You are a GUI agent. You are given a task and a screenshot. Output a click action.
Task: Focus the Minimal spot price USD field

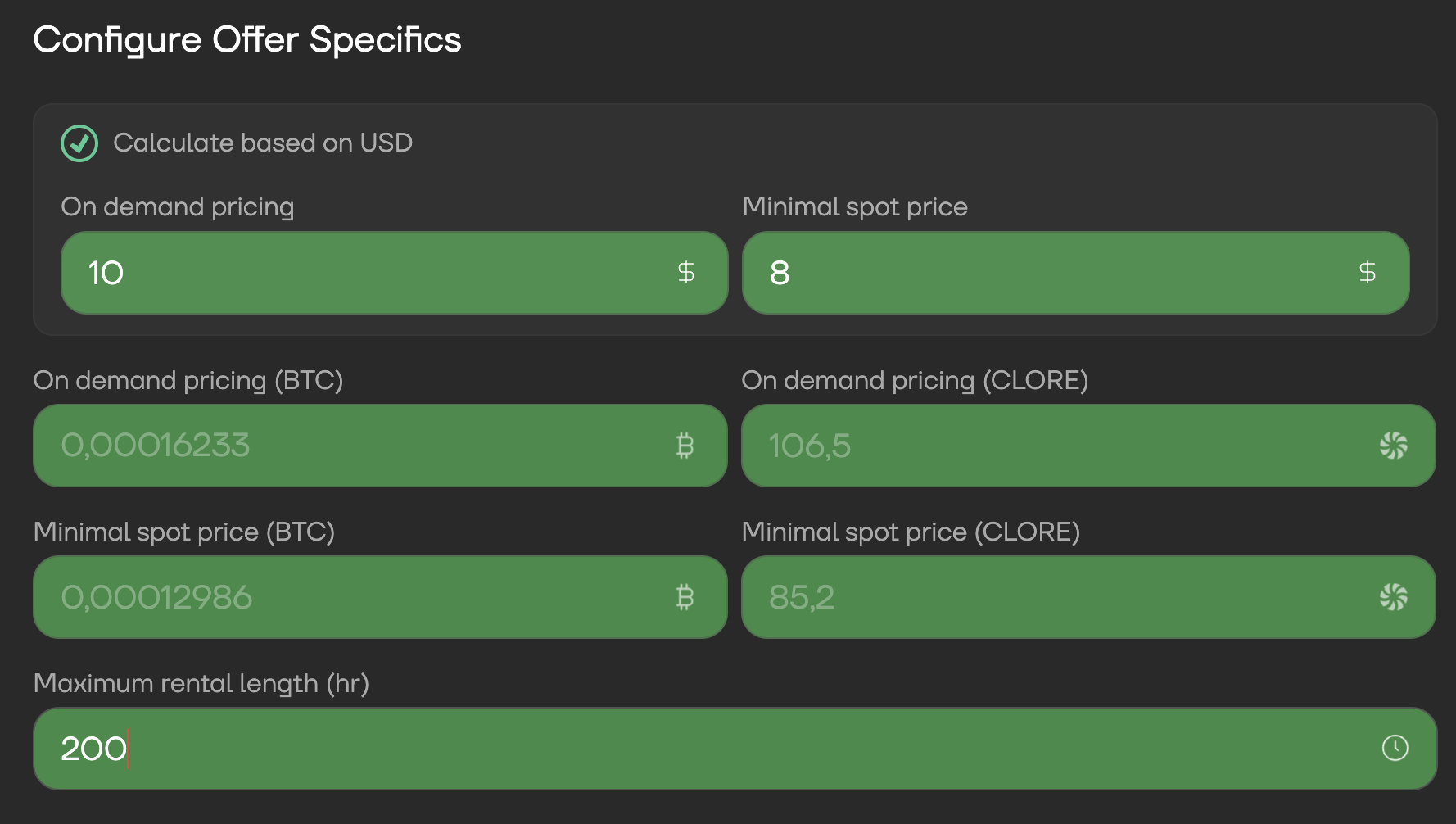tap(1048, 273)
